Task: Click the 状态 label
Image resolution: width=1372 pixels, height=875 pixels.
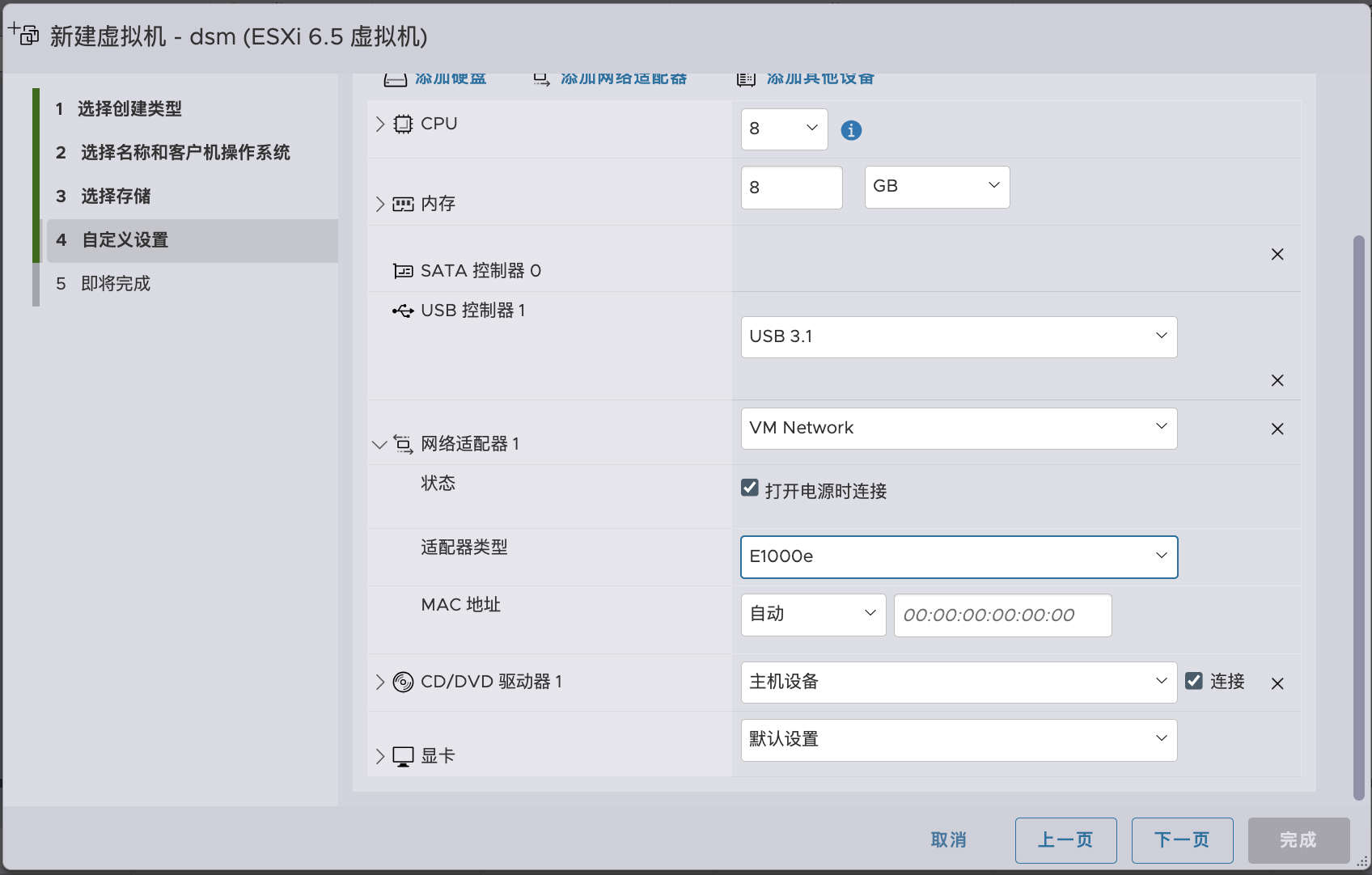Action: point(438,484)
